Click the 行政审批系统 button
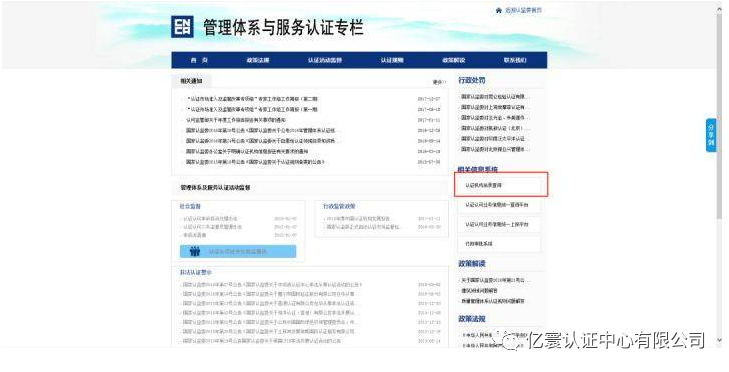The image size is (729, 372). pyautogui.click(x=499, y=244)
